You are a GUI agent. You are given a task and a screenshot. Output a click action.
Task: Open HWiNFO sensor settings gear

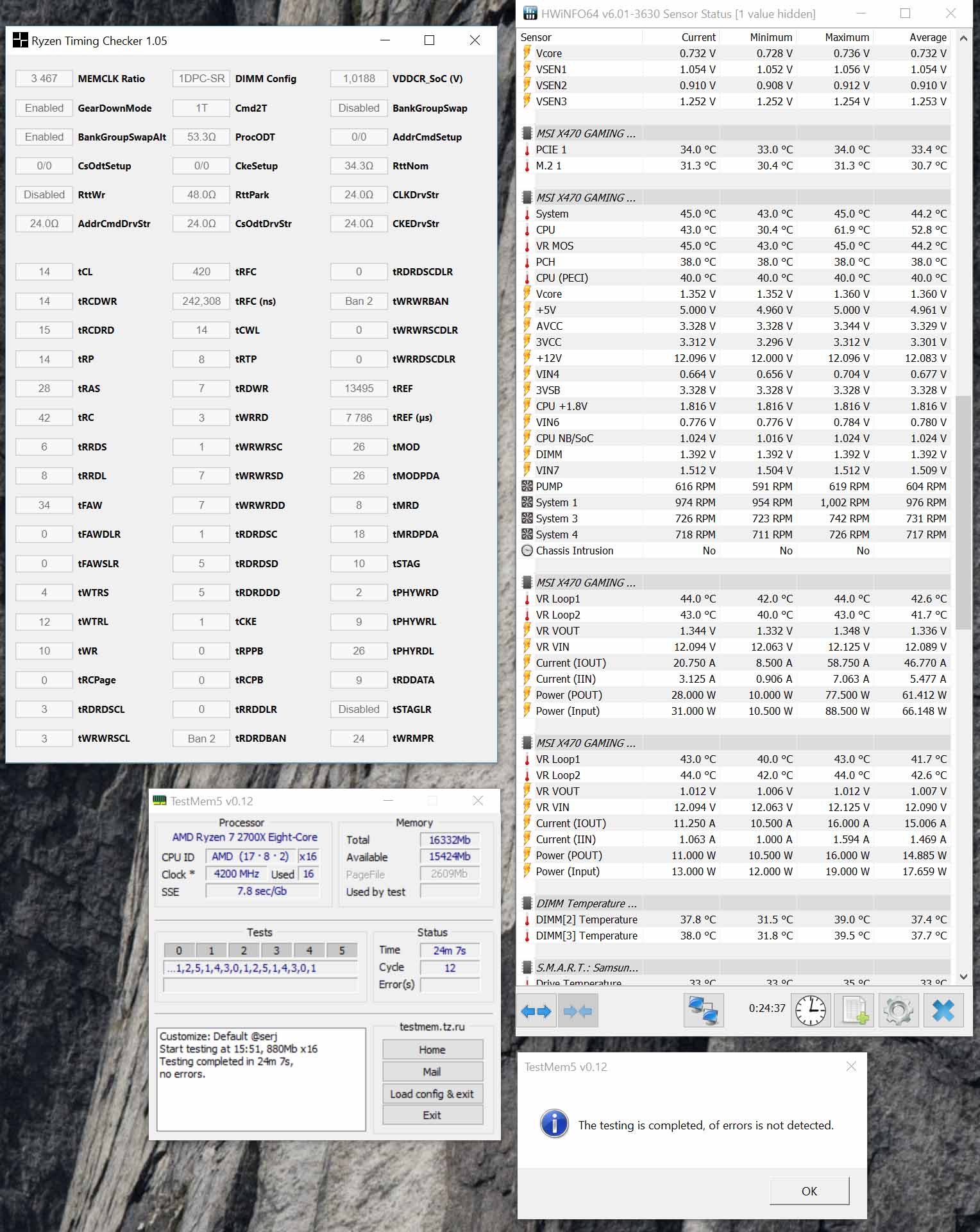click(x=898, y=1011)
